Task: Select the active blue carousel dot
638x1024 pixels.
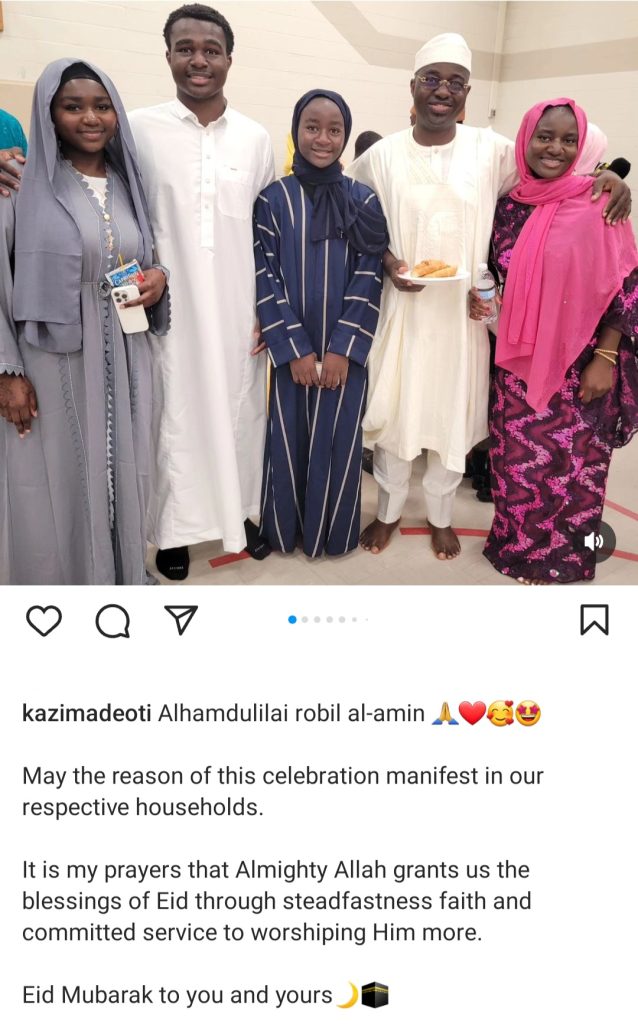Action: pyautogui.click(x=292, y=619)
